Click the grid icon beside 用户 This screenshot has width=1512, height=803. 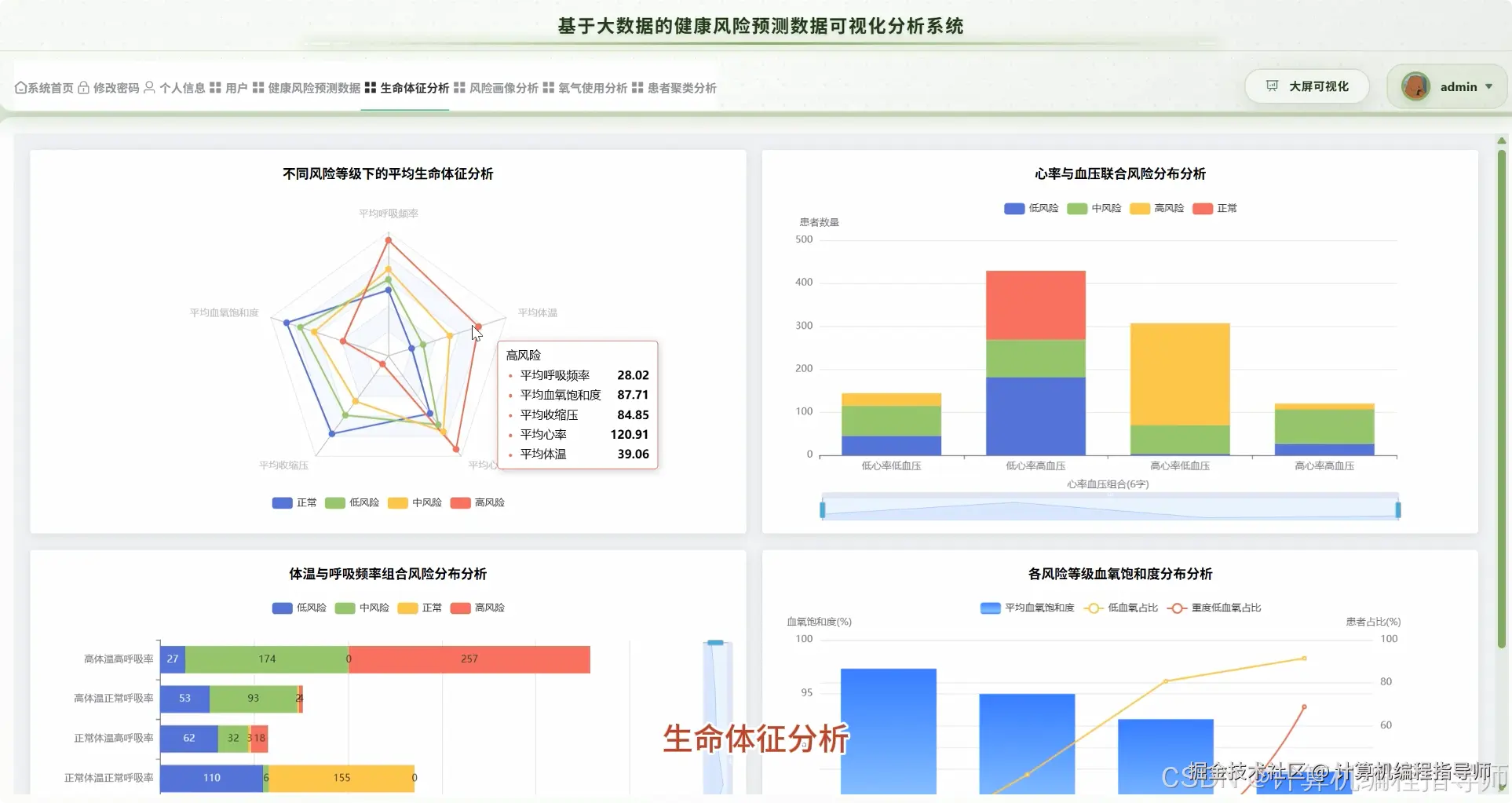[215, 88]
